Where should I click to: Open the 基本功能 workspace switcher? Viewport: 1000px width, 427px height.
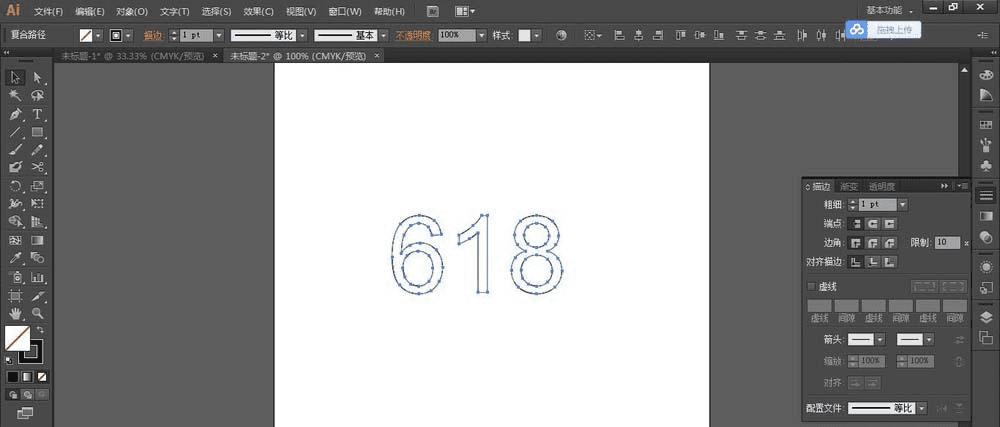click(890, 11)
